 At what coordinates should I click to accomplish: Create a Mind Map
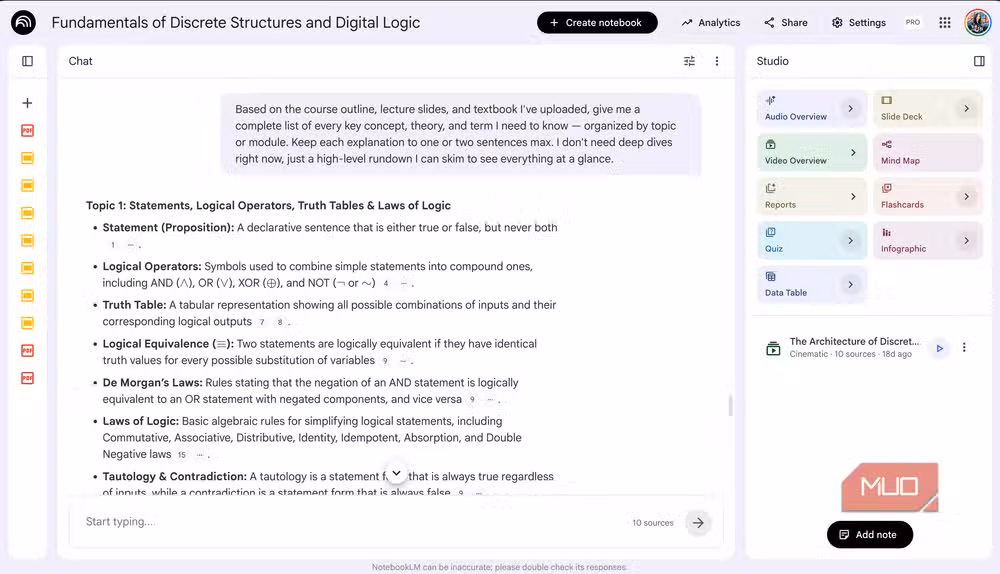click(x=928, y=152)
